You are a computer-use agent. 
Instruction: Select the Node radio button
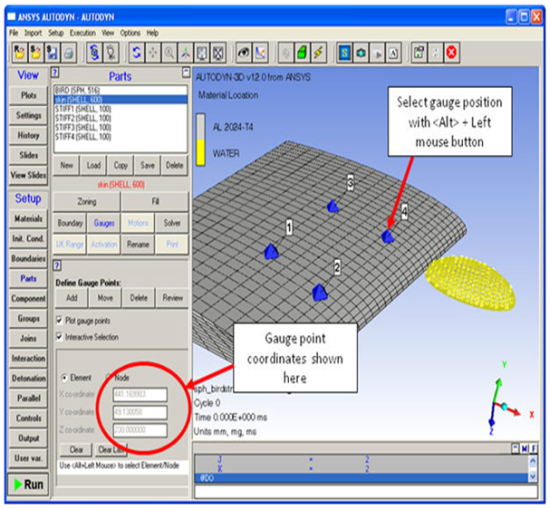pos(109,377)
